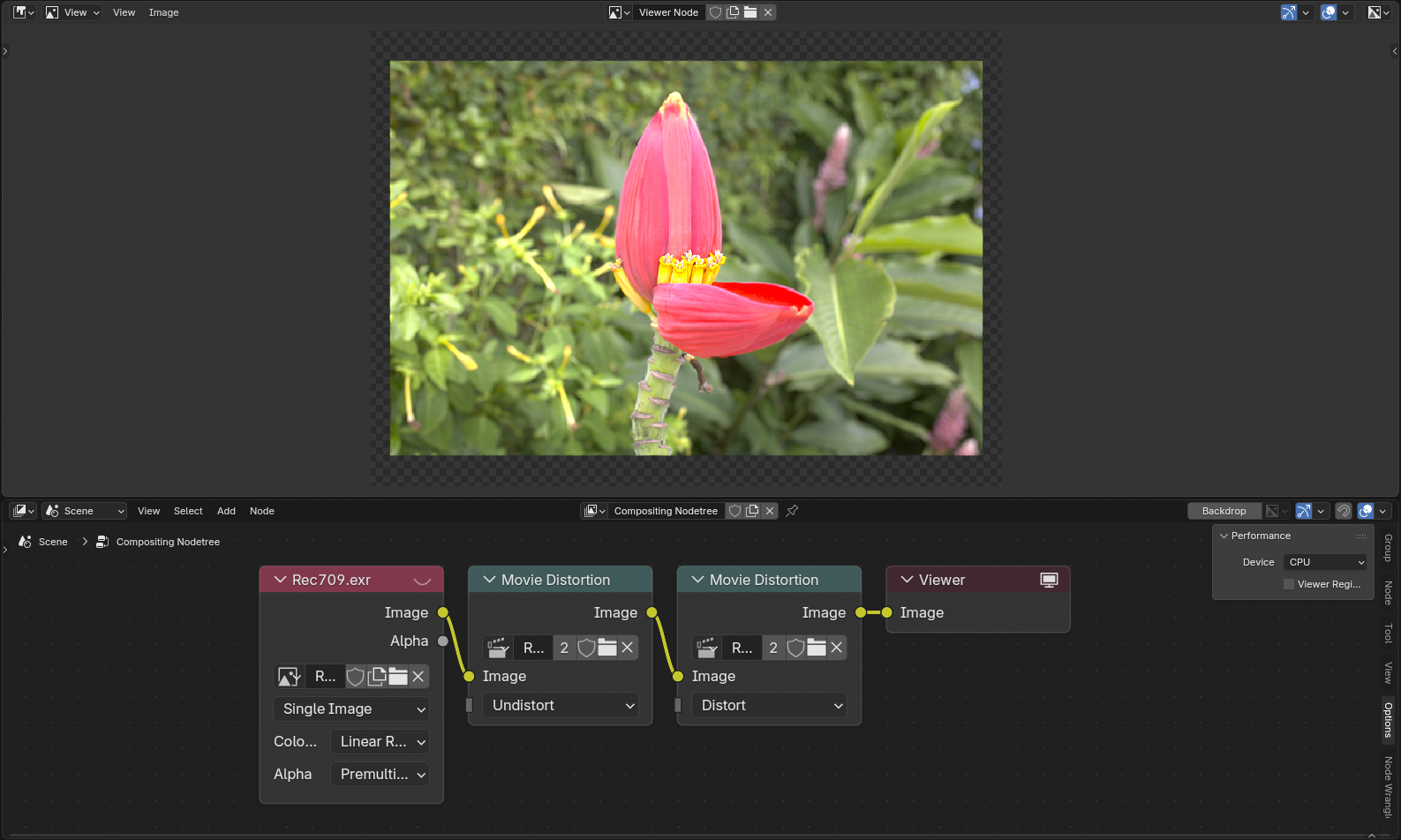Open the Scene selector dropdown in node editor
The image size is (1401, 840).
point(85,511)
